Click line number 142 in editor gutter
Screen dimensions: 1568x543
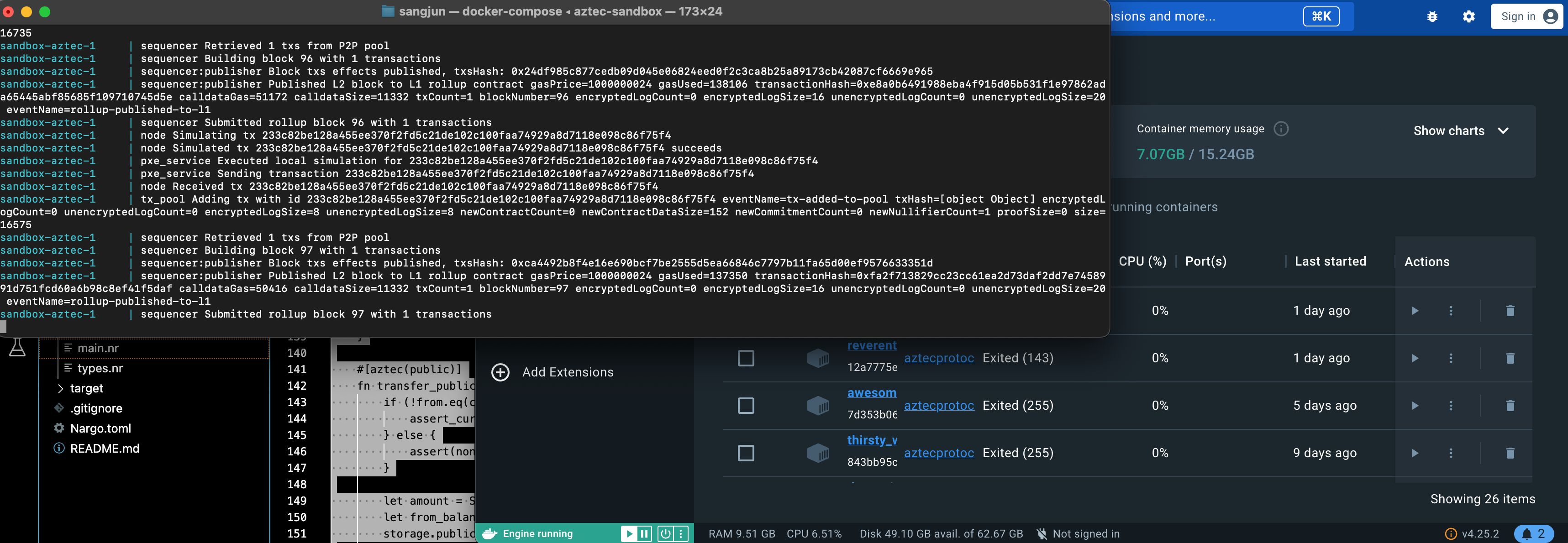click(x=296, y=386)
